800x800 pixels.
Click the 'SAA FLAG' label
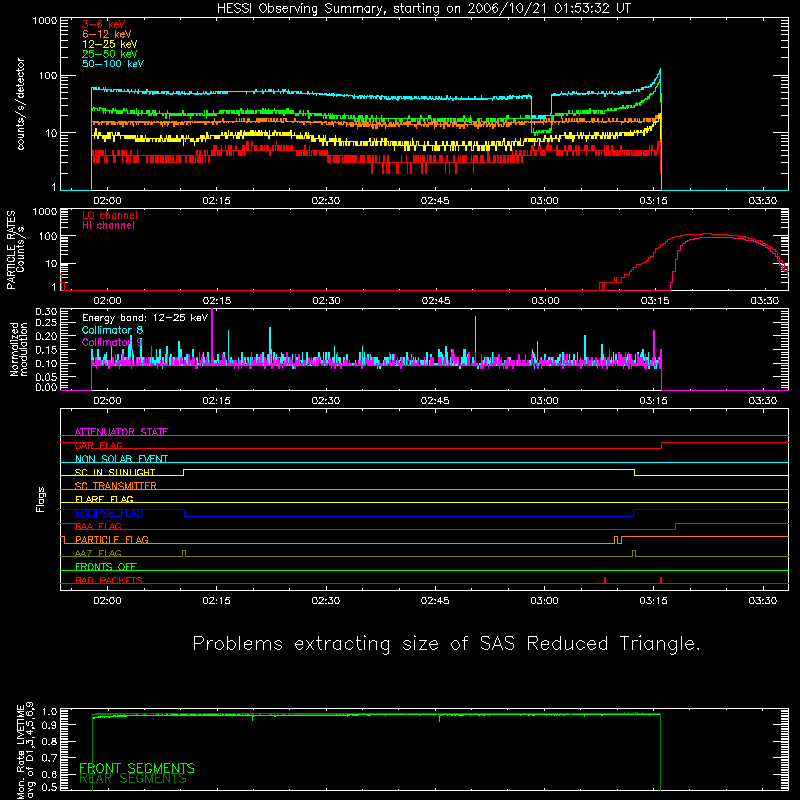(x=98, y=526)
